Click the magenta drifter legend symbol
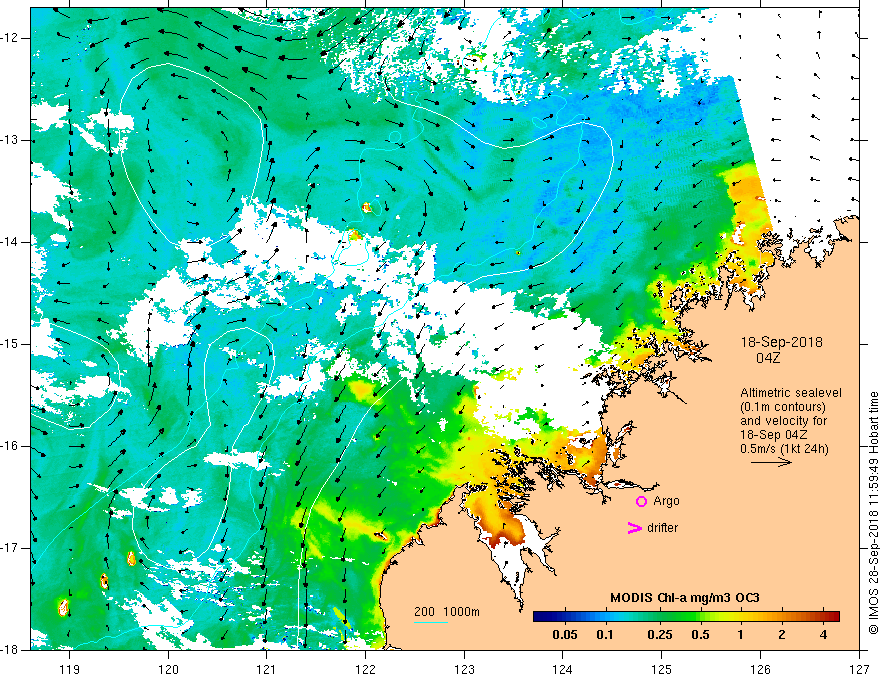 pyautogui.click(x=634, y=528)
